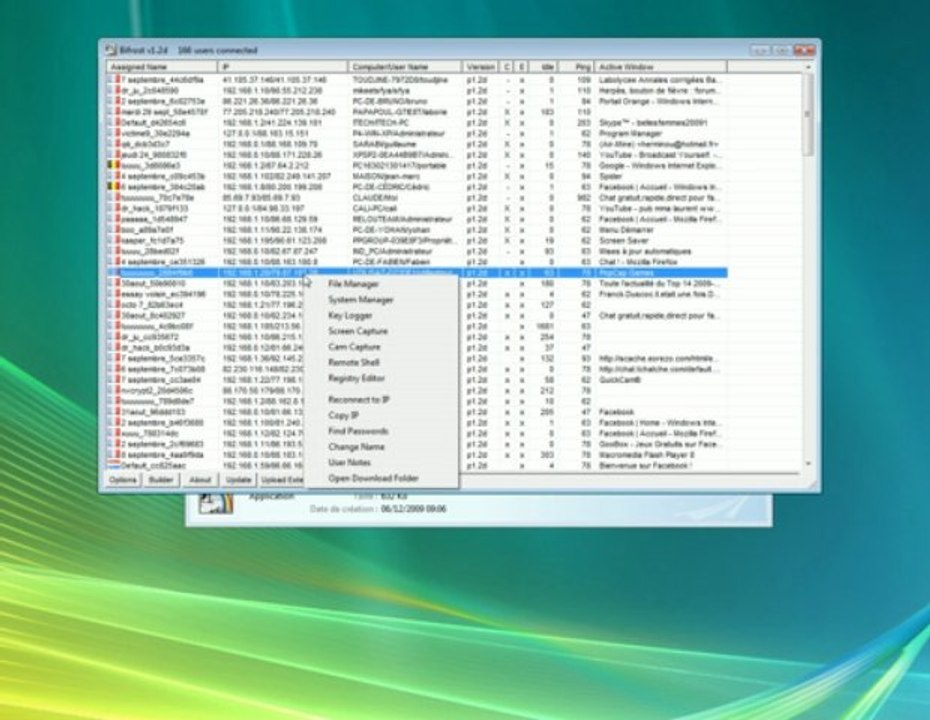Screen dimensions: 930x720
Task: Sort by the Ping column header
Action: click(x=577, y=67)
